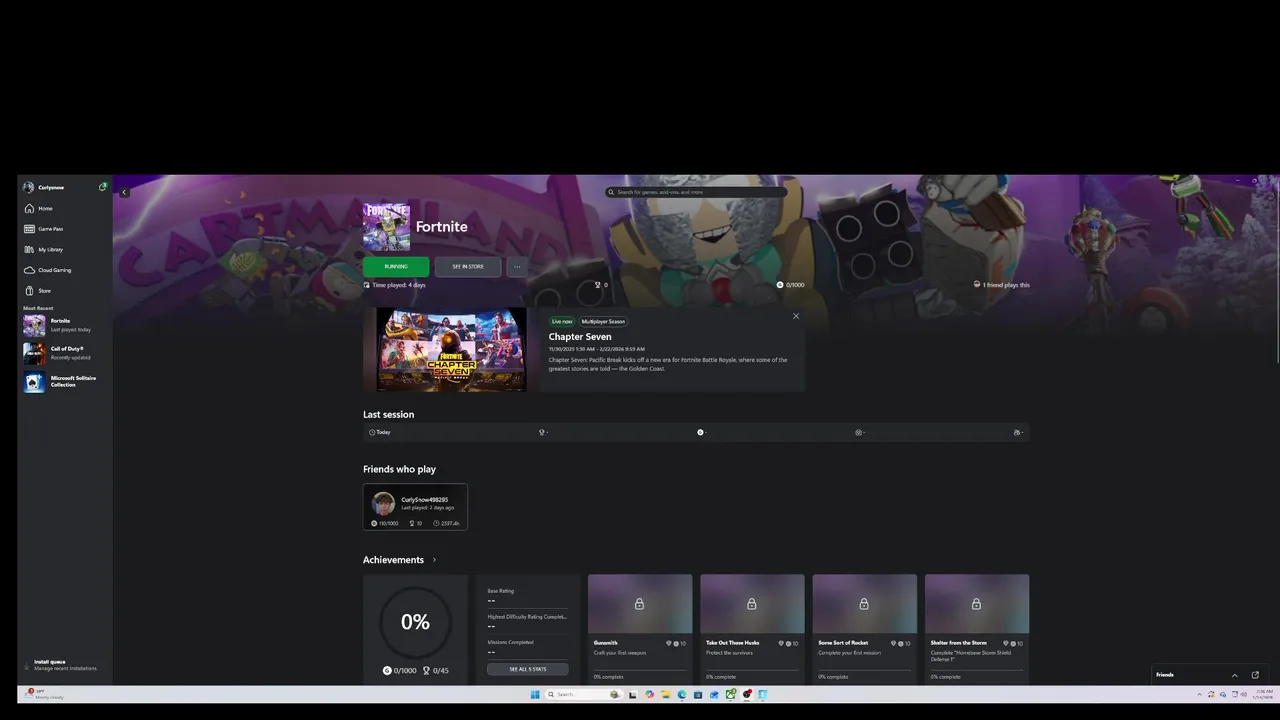Open the locked Gunsmith achievement
This screenshot has height=720, width=1280.
[640, 629]
